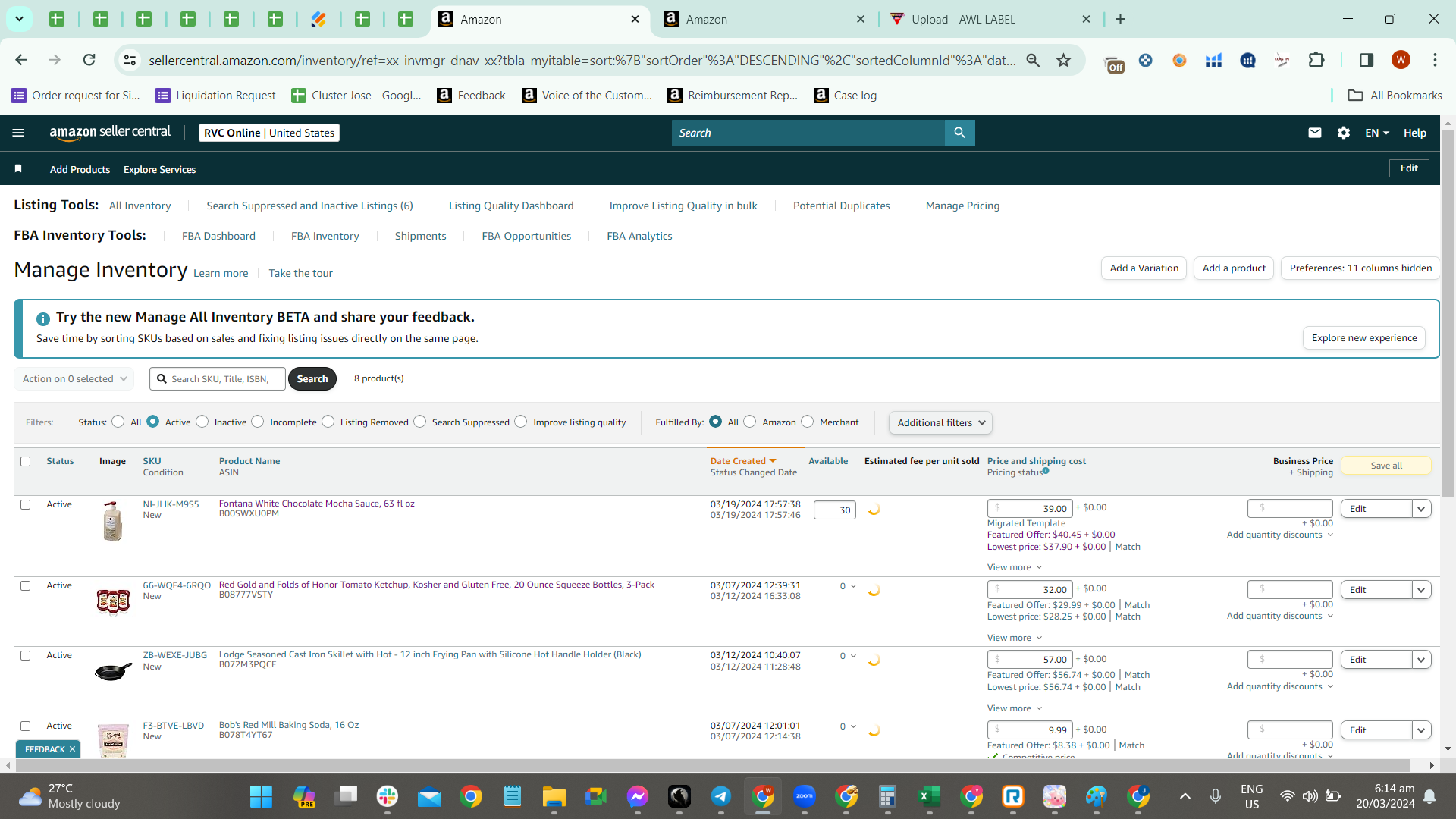Open the browser extensions puzzle icon
The image size is (1456, 819).
(x=1316, y=60)
